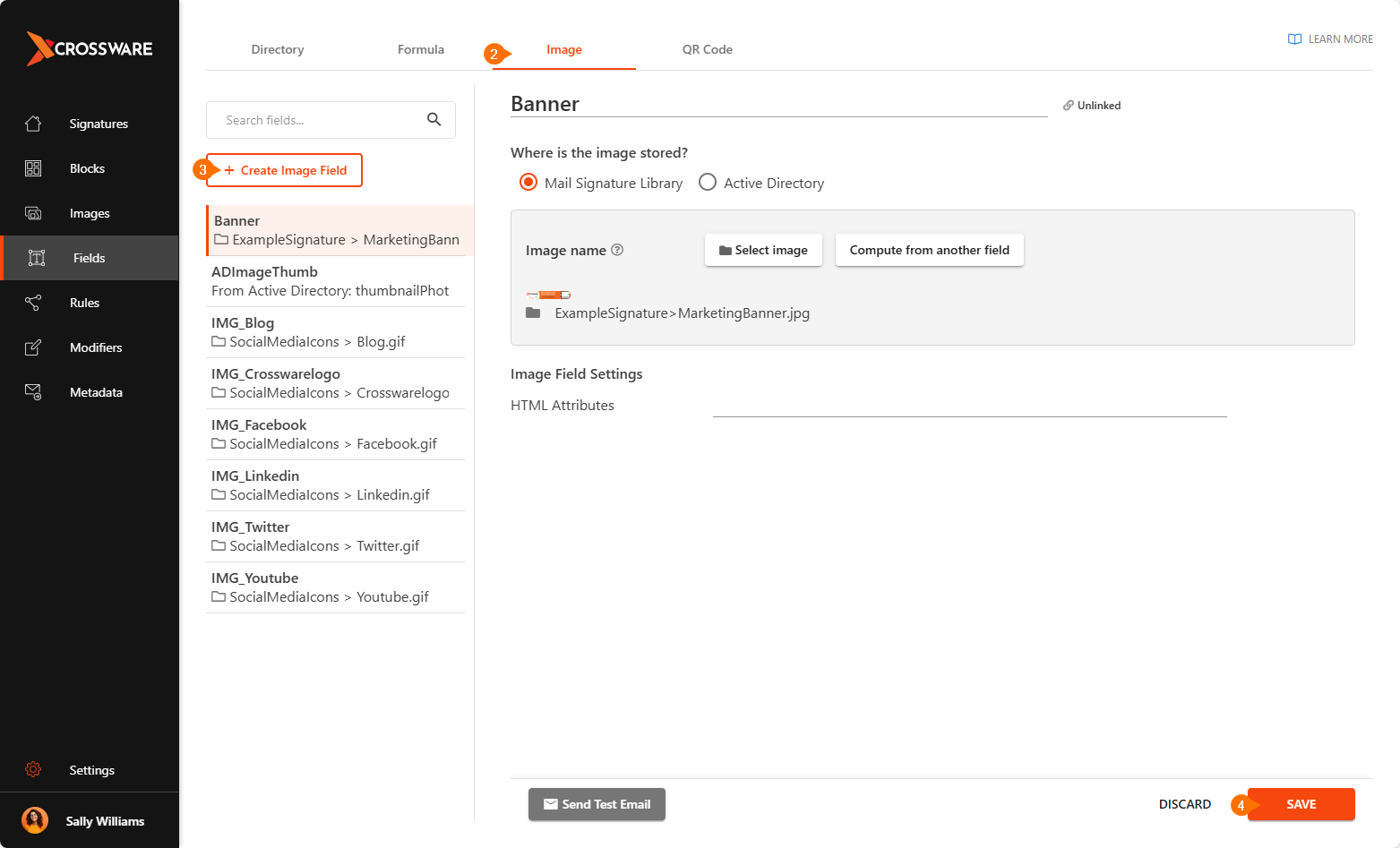
Task: Open the Formula tab
Action: coord(420,49)
